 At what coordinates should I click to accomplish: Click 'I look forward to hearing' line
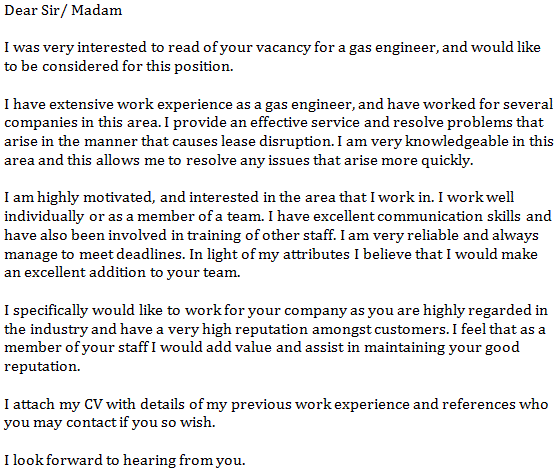click(90, 461)
